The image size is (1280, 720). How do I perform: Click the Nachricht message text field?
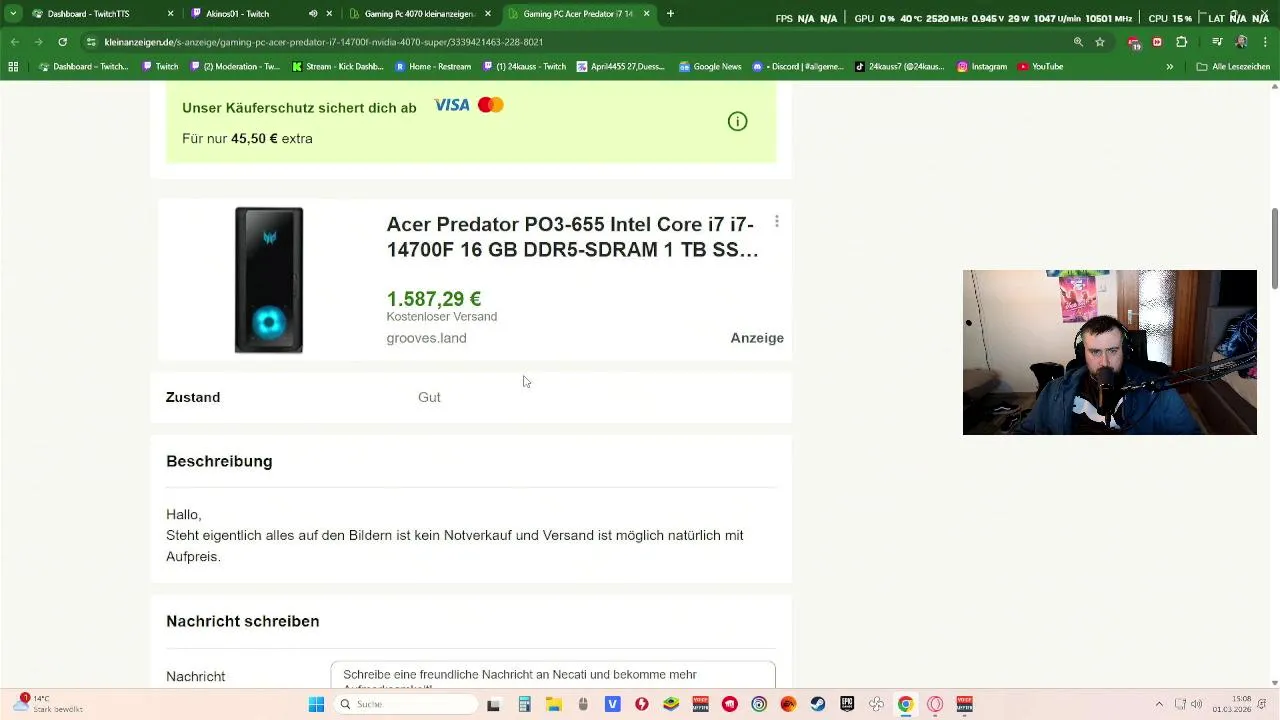553,675
